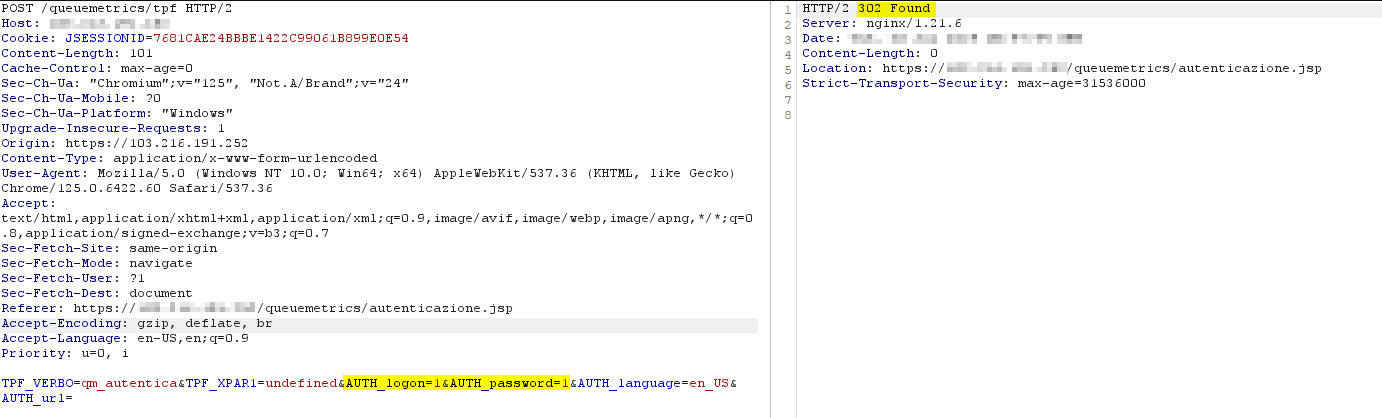
Task: Click the AUTH_language=en_US parameter
Action: click(x=654, y=383)
